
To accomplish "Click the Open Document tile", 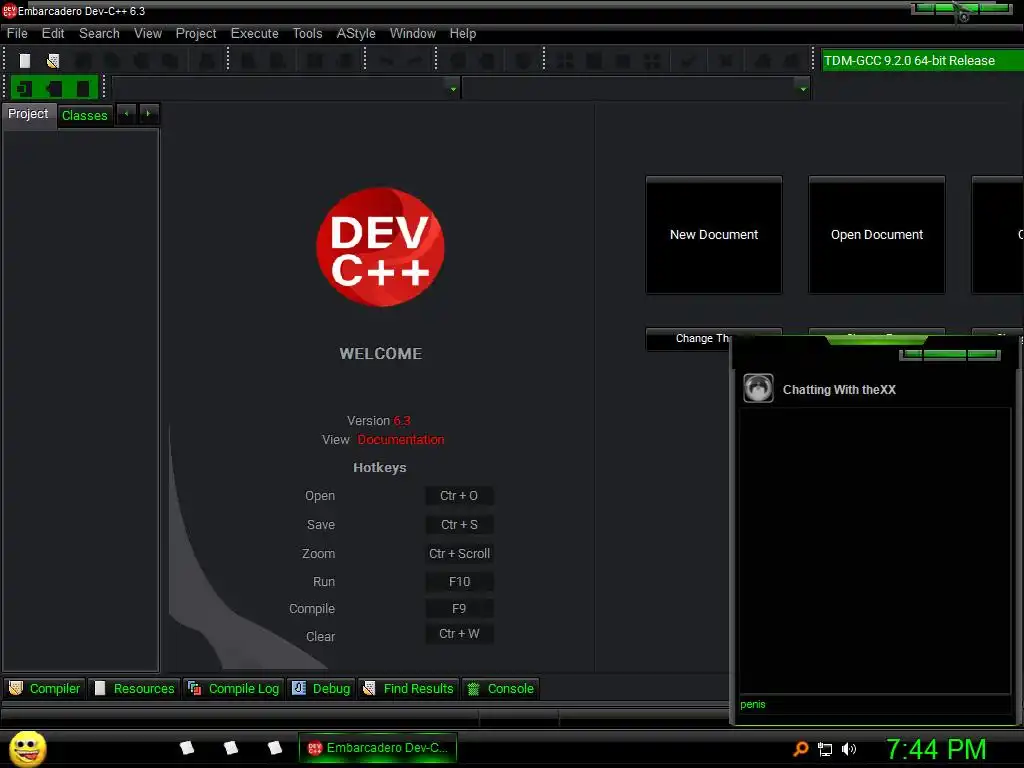I will point(877,234).
